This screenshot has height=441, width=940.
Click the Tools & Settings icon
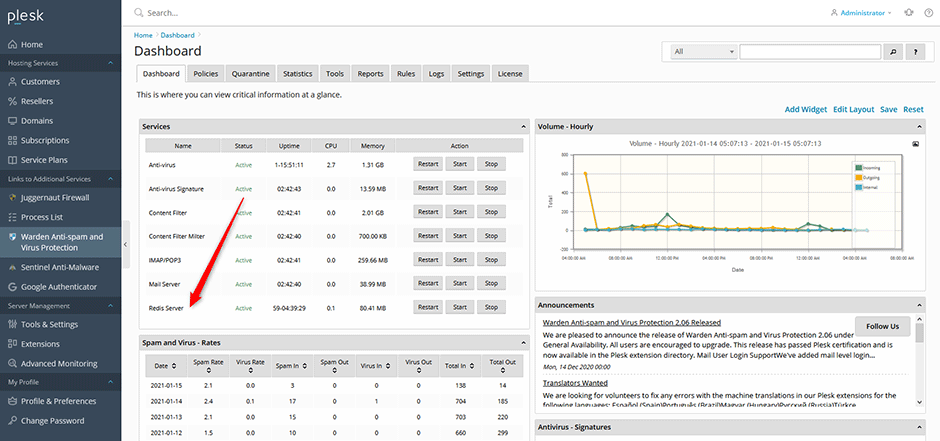12,325
